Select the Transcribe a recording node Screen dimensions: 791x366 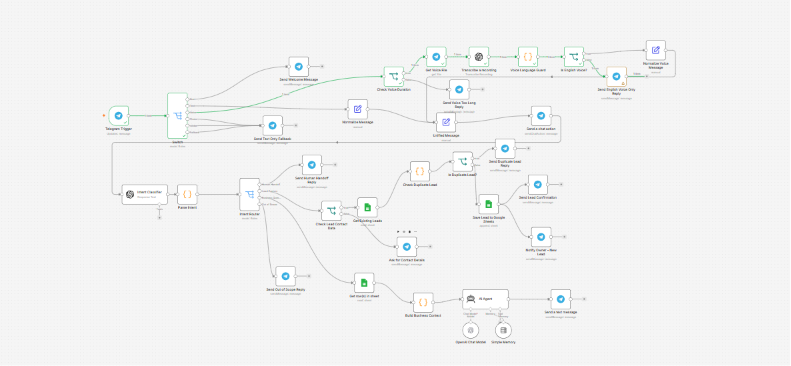(x=479, y=57)
